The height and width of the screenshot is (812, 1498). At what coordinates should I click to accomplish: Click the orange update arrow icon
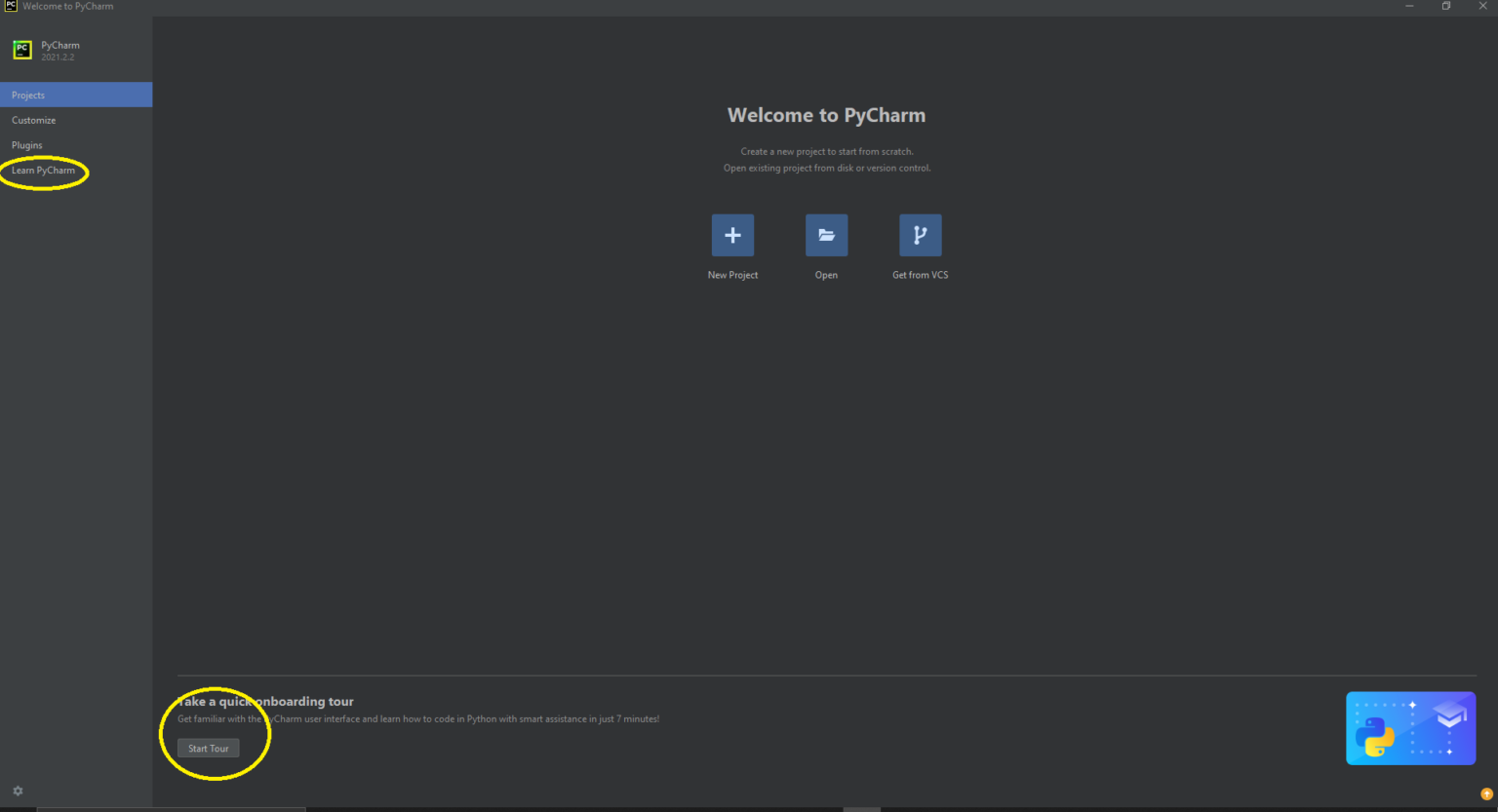(x=1486, y=794)
